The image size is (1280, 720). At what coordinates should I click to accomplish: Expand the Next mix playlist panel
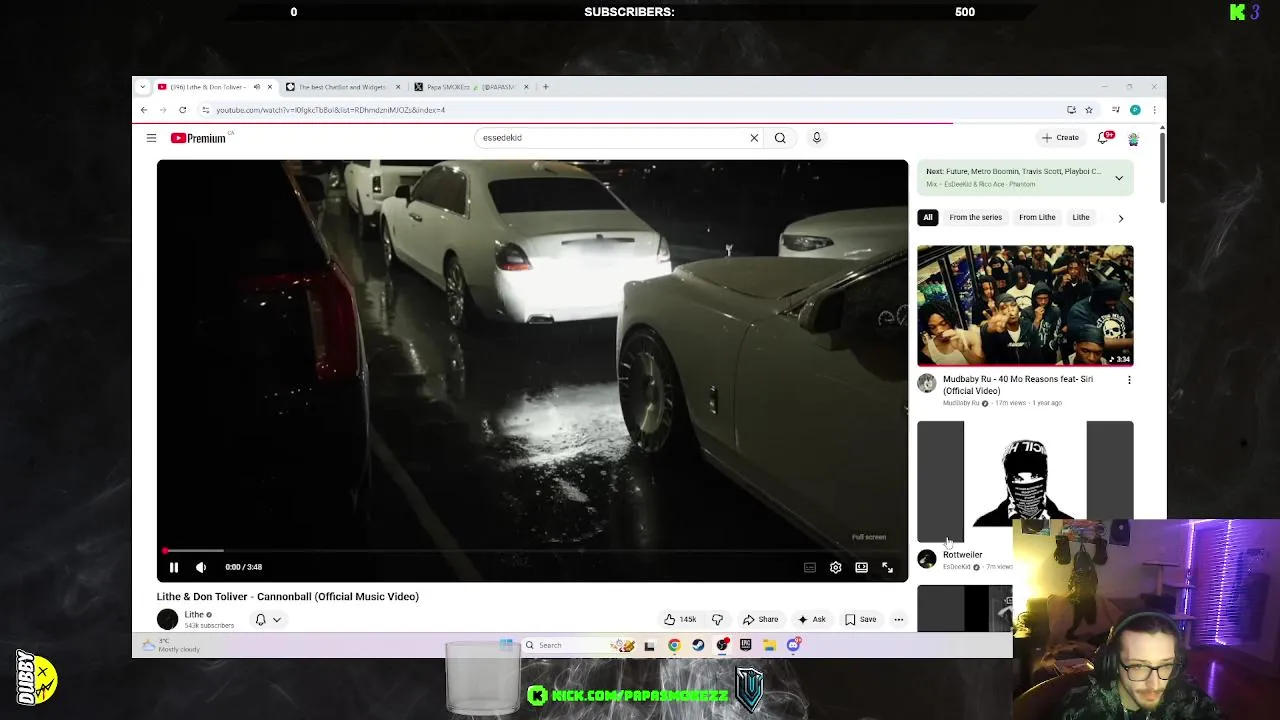point(1119,178)
